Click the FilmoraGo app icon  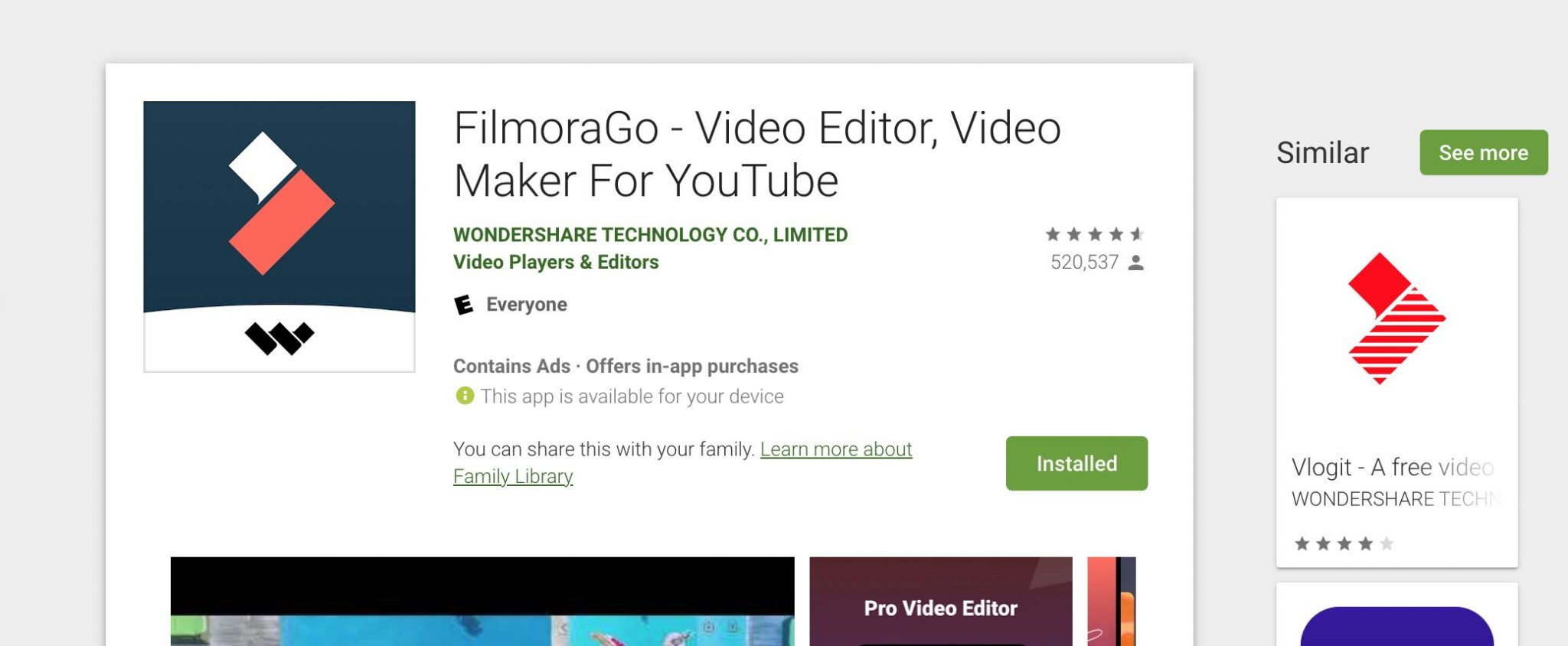point(279,237)
